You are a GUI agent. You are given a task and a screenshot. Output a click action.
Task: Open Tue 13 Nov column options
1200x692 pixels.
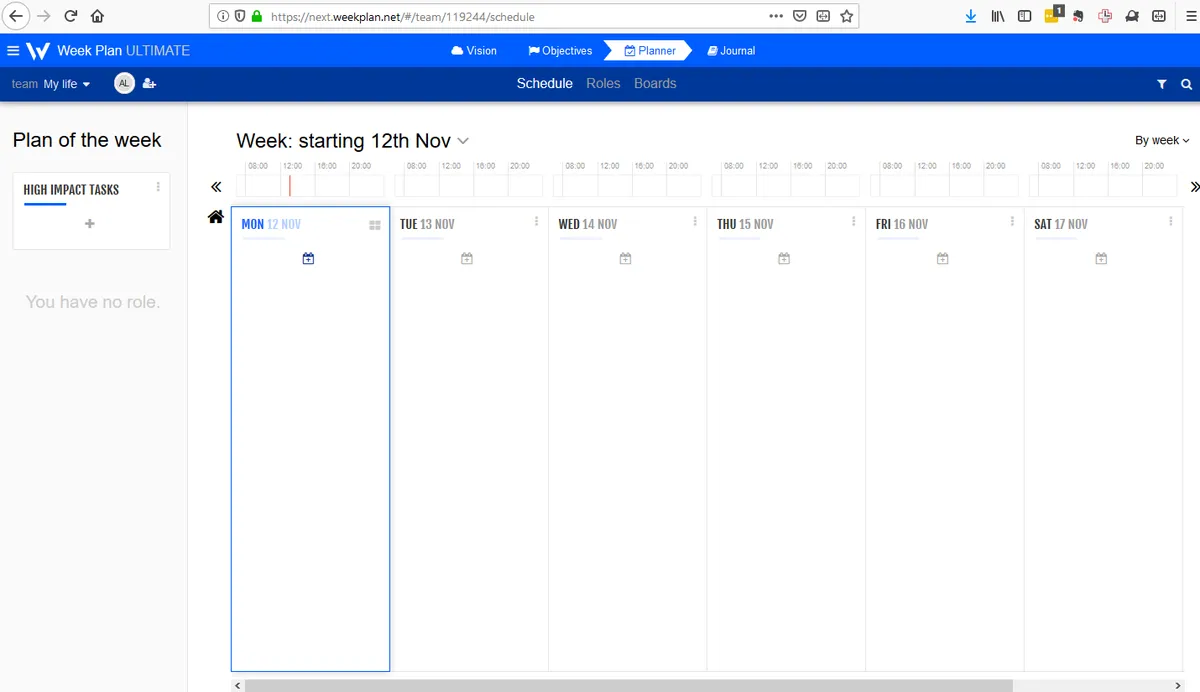click(x=536, y=222)
